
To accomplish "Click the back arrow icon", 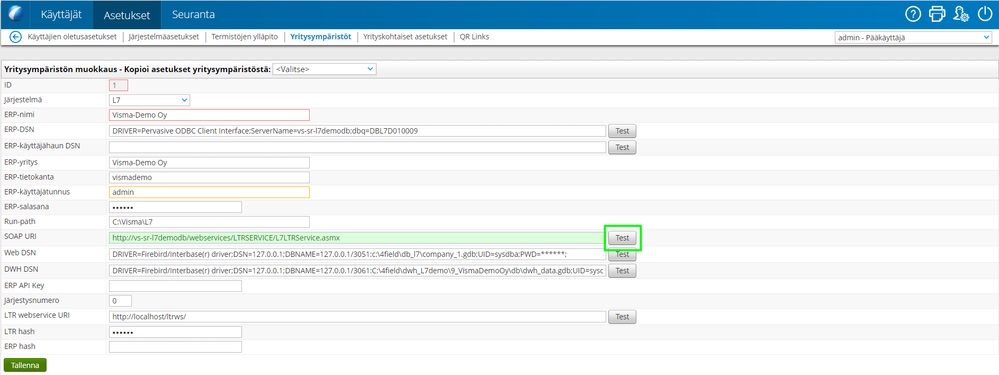I will [x=16, y=37].
